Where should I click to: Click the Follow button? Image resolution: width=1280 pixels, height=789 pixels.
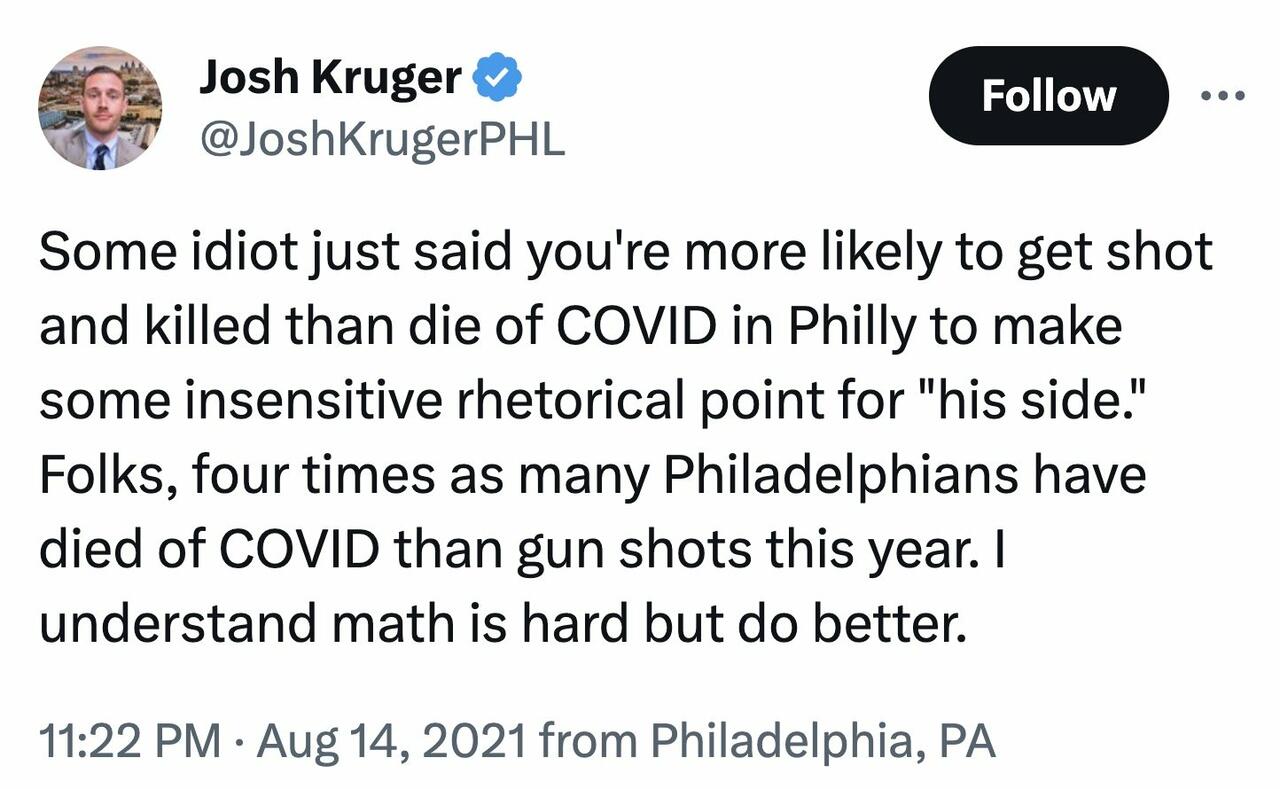[x=1048, y=96]
